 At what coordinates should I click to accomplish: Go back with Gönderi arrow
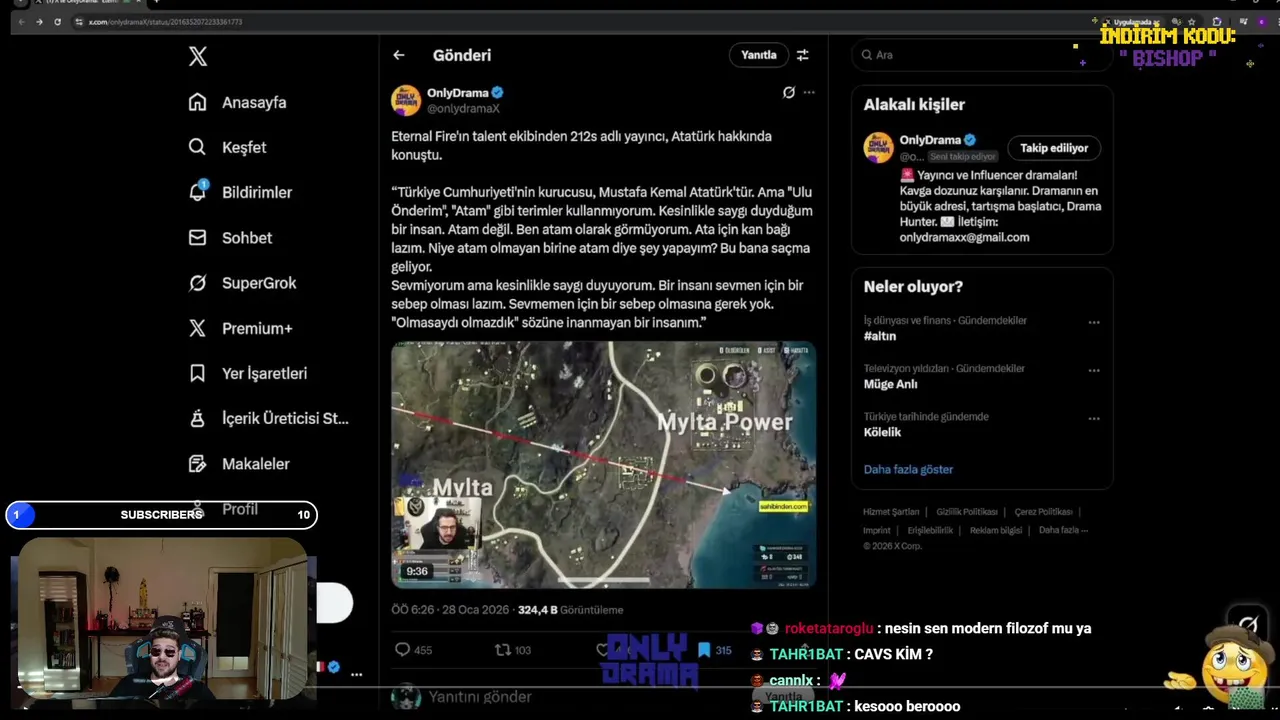coord(399,56)
